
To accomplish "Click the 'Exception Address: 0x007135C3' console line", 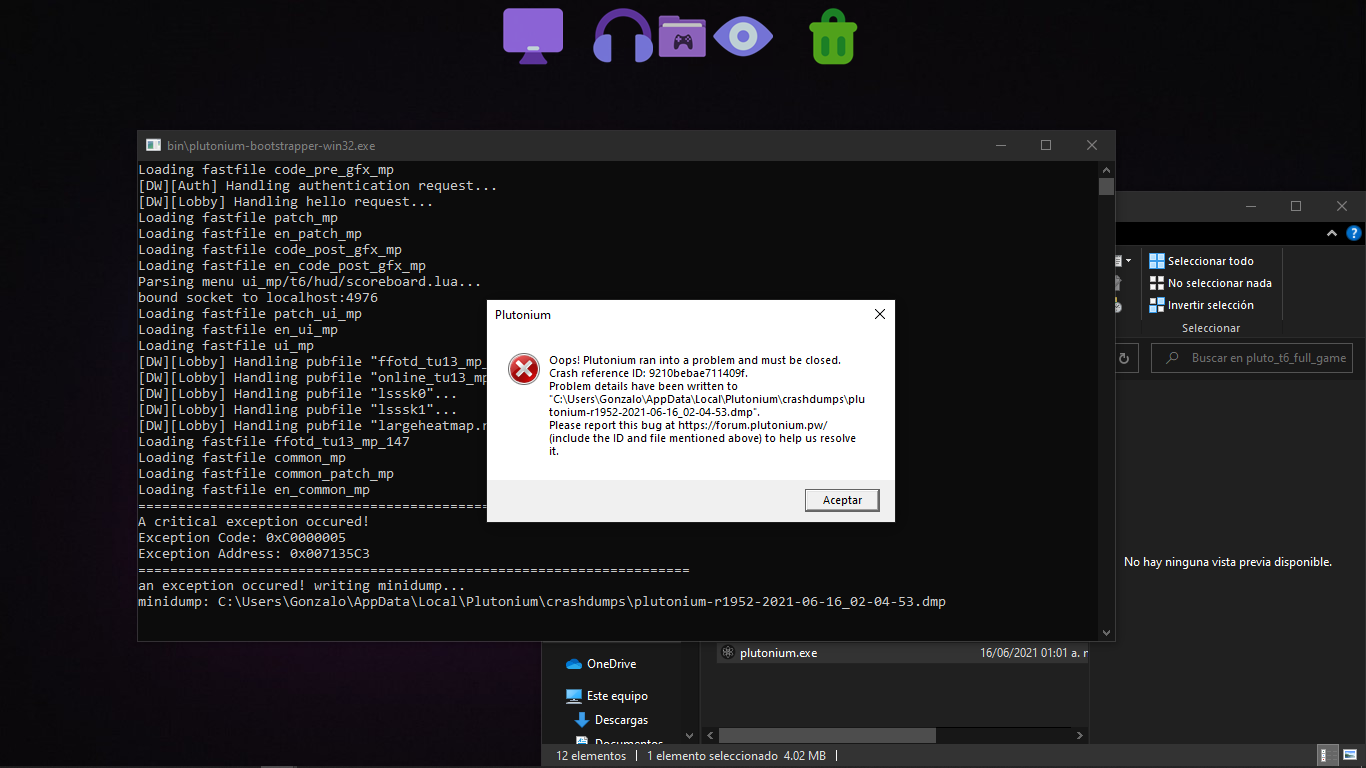I will coord(254,554).
